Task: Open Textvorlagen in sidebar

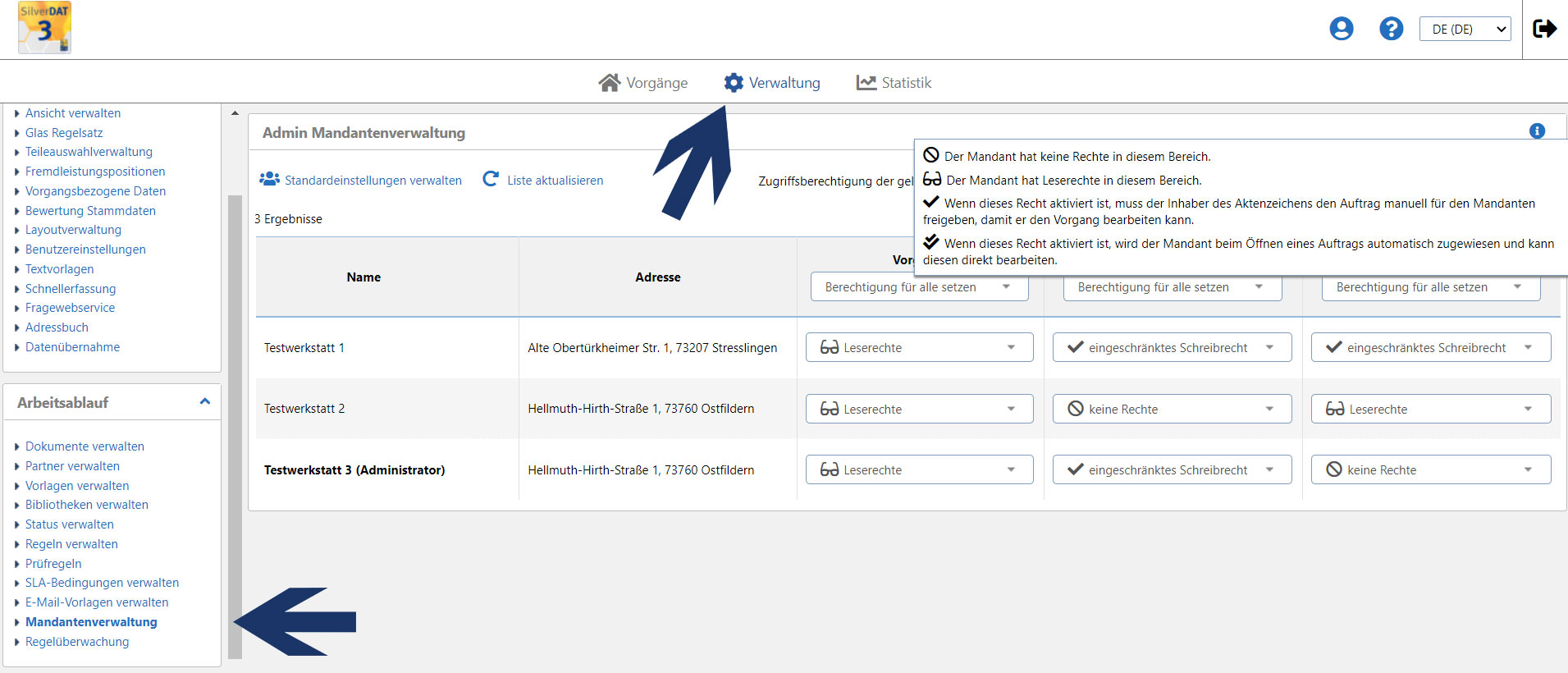Action: coord(59,269)
